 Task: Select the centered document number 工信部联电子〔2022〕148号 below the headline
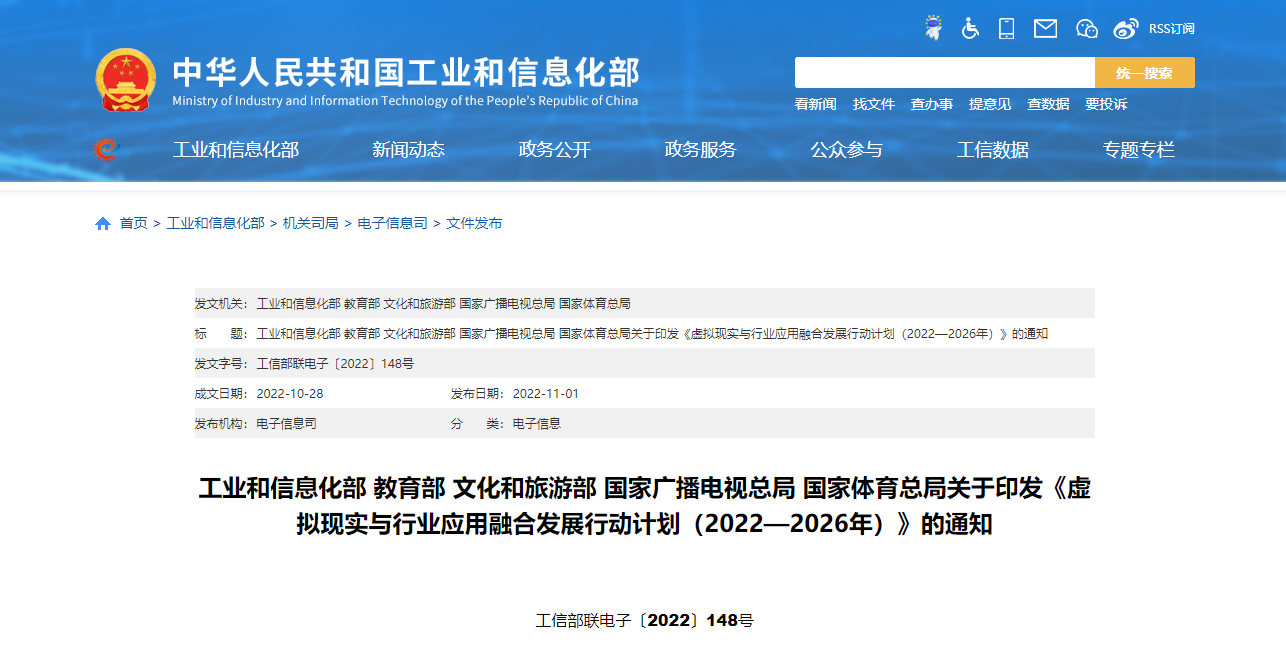645,621
